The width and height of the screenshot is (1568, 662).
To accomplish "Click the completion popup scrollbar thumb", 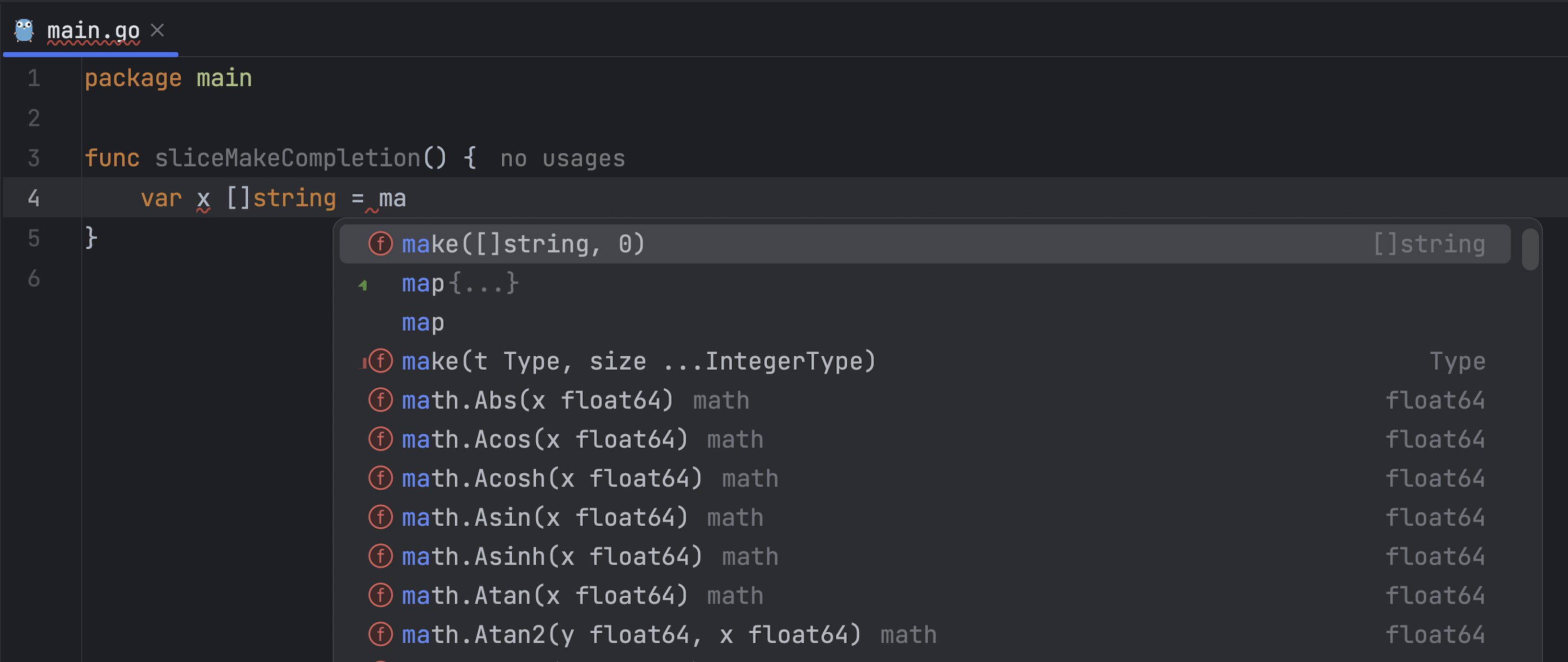I will click(x=1530, y=248).
